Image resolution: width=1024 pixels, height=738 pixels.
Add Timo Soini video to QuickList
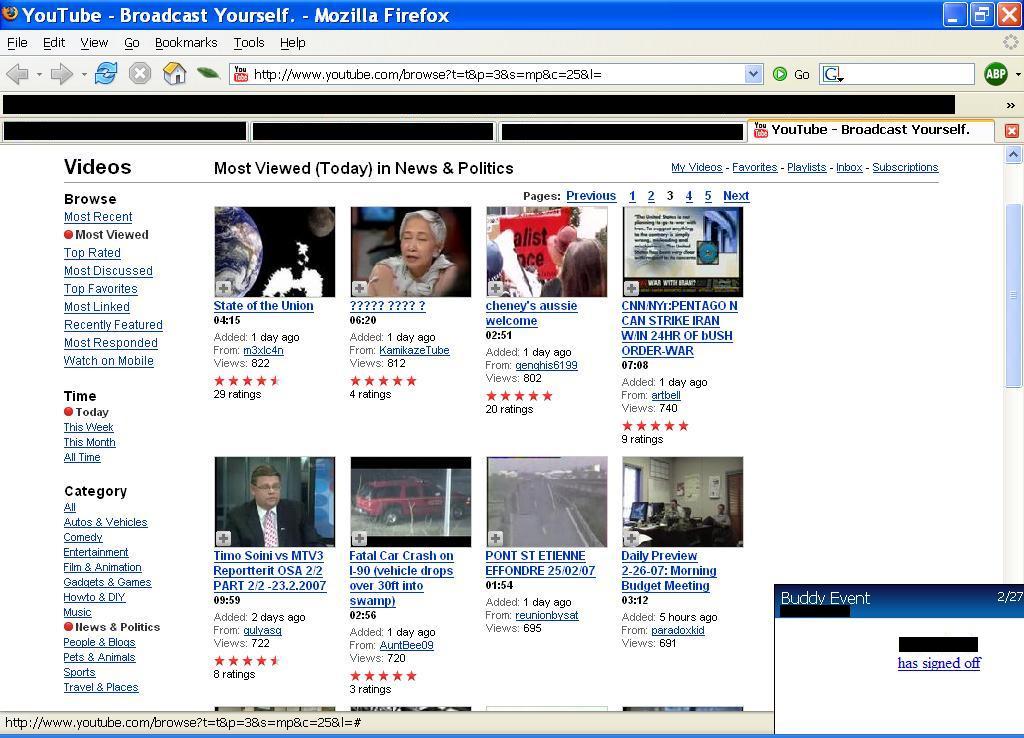223,538
